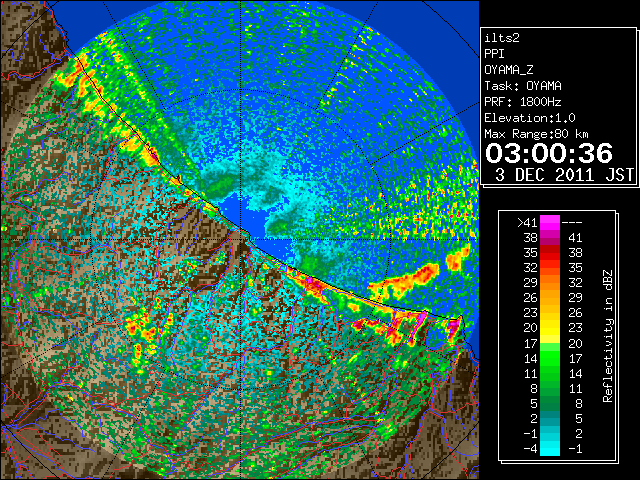The width and height of the screenshot is (640, 480).
Task: Click the yellow 20–23 dBZ legend band
Action: click(550, 328)
